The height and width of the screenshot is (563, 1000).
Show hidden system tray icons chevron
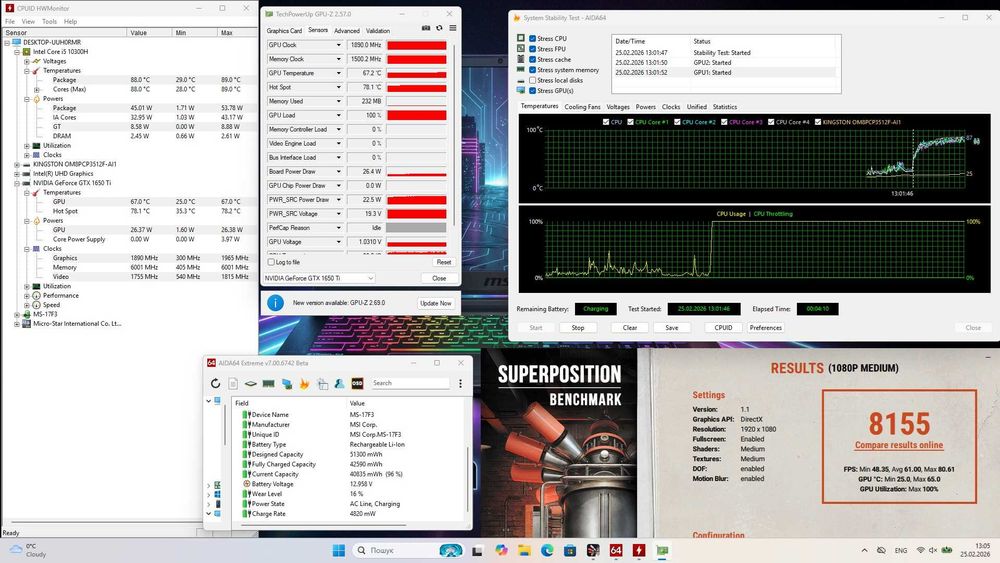tap(864, 550)
